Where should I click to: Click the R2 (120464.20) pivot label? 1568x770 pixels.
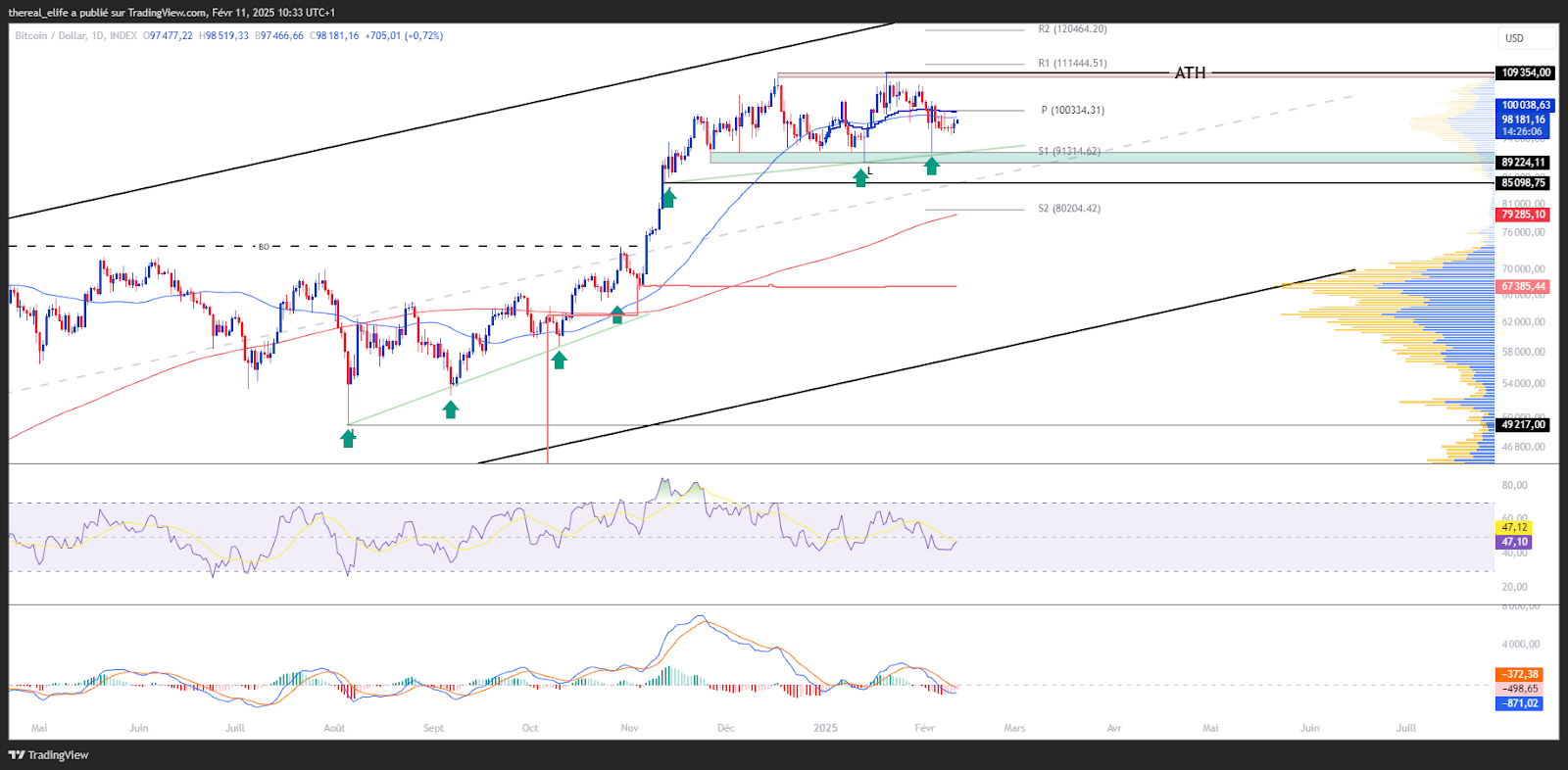pyautogui.click(x=1072, y=29)
